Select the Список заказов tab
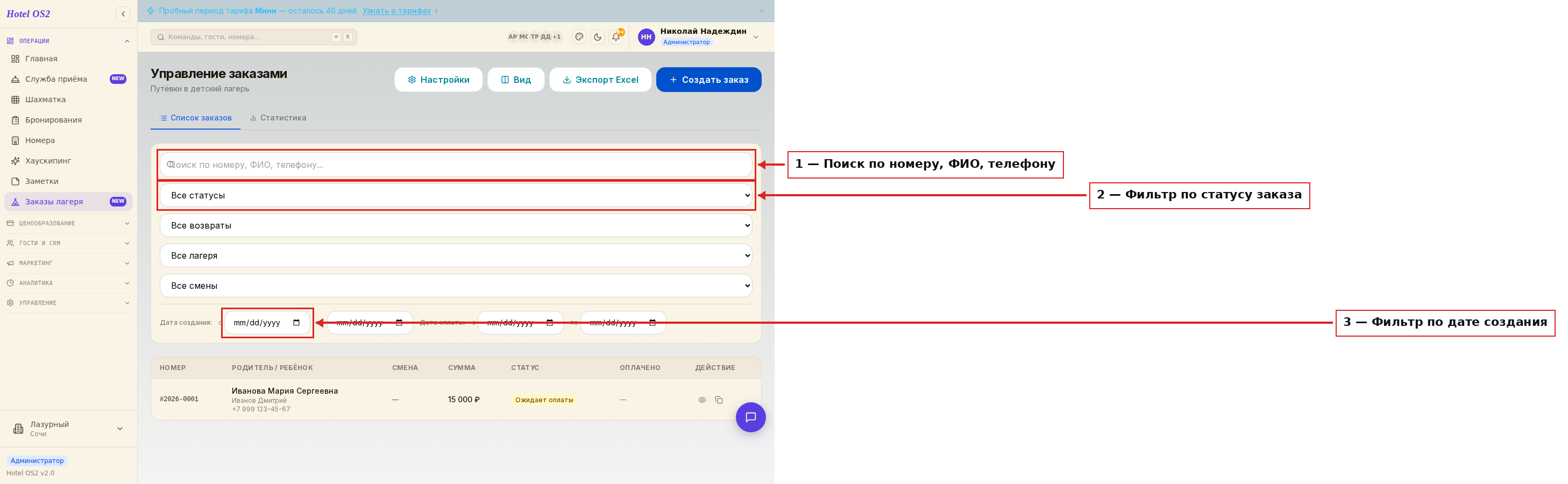1568x484 pixels. tap(195, 118)
